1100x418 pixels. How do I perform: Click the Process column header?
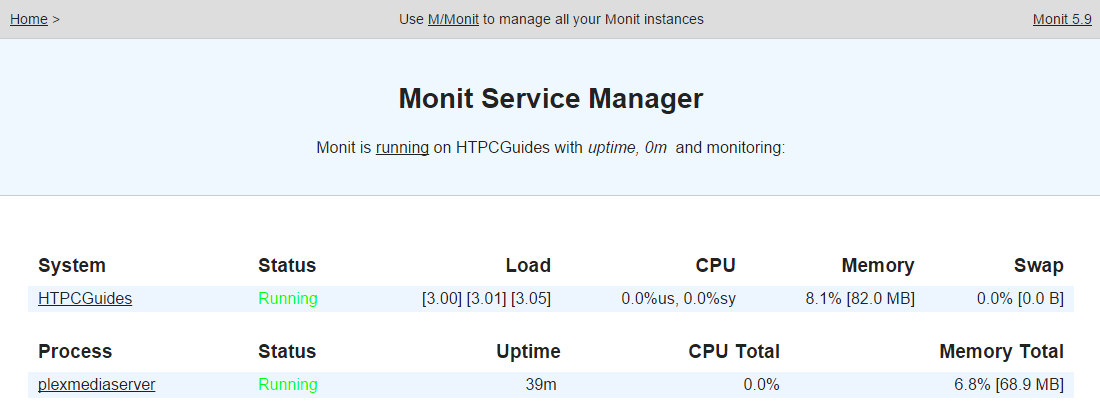tap(75, 351)
